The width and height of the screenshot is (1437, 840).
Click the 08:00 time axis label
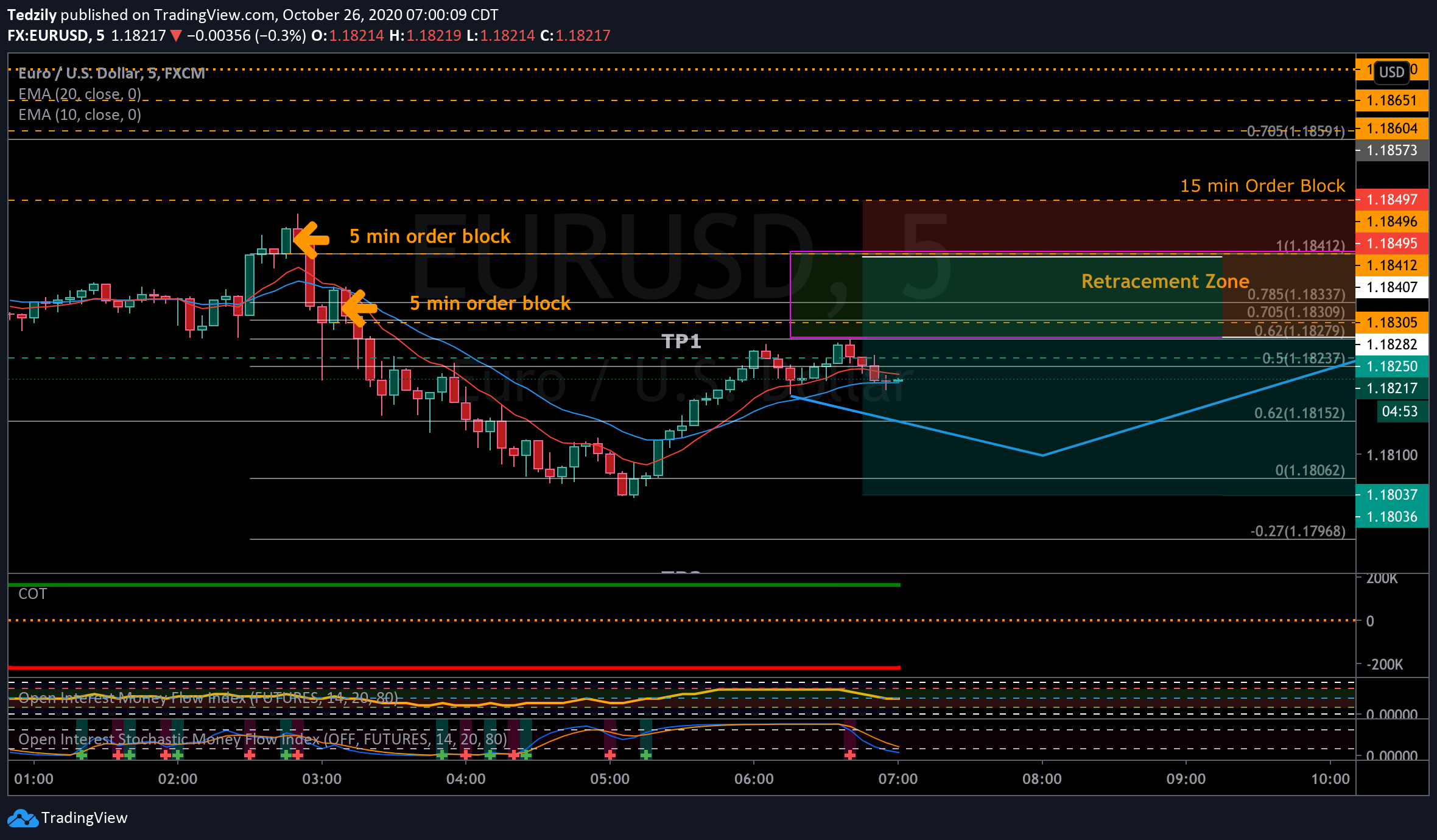(1042, 779)
